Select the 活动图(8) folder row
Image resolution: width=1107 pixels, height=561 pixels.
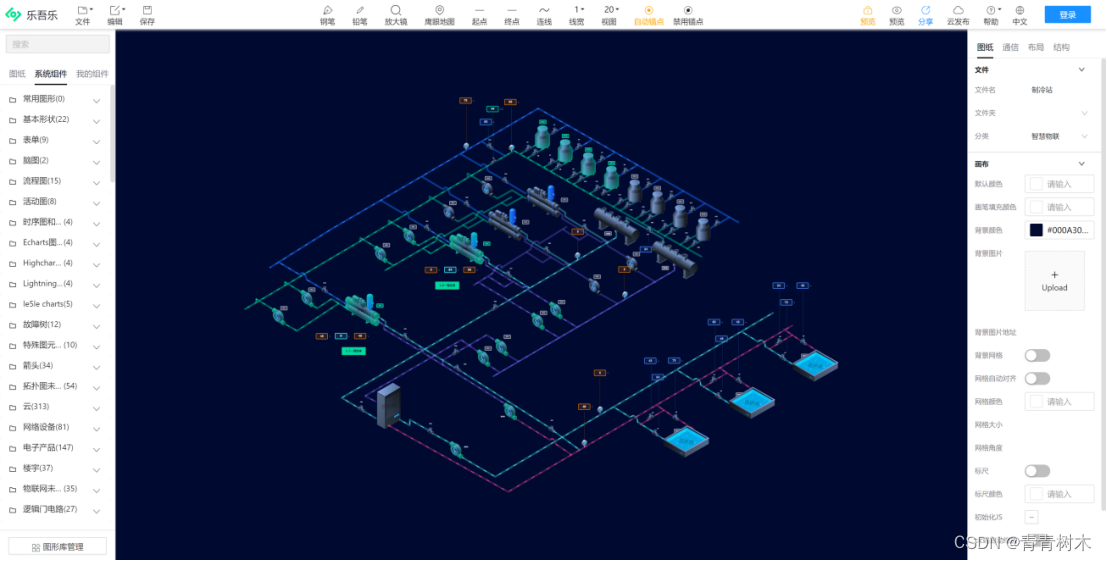pos(55,201)
